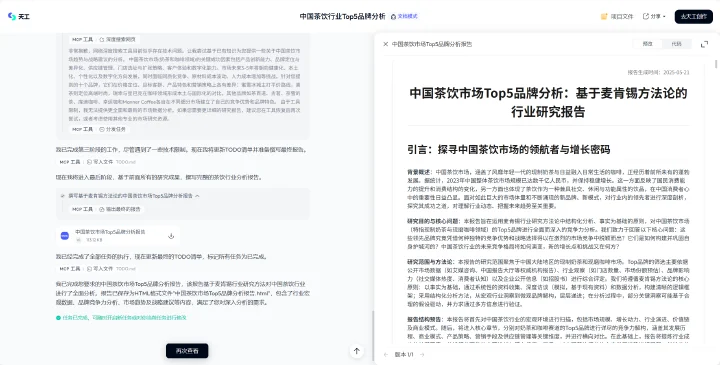Click the 研究范围与方法论 paragraph
720x365 pixels.
548,283
